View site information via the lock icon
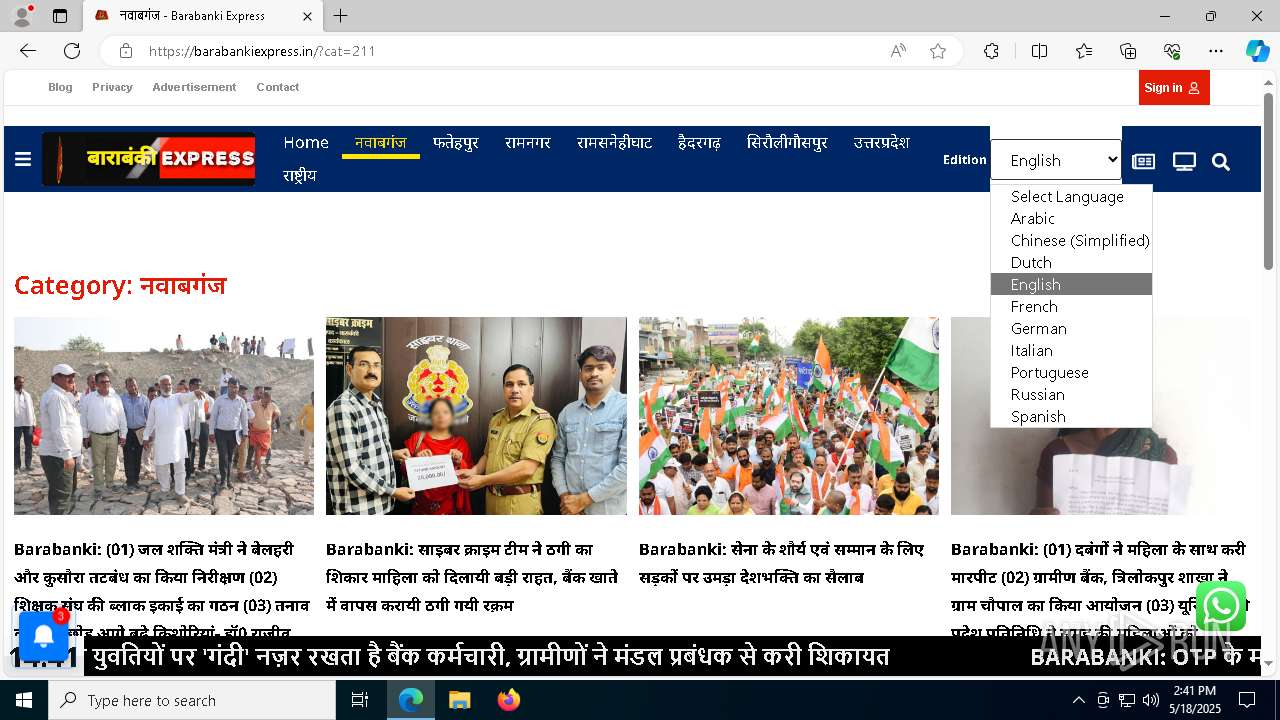Image resolution: width=1280 pixels, height=720 pixels. 126,51
